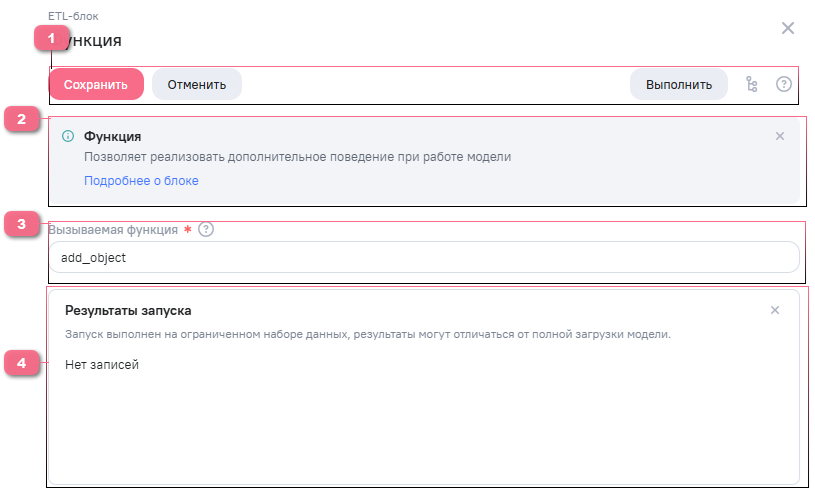Close the ETL-блок Функция panel
The width and height of the screenshot is (815, 491).
788,28
